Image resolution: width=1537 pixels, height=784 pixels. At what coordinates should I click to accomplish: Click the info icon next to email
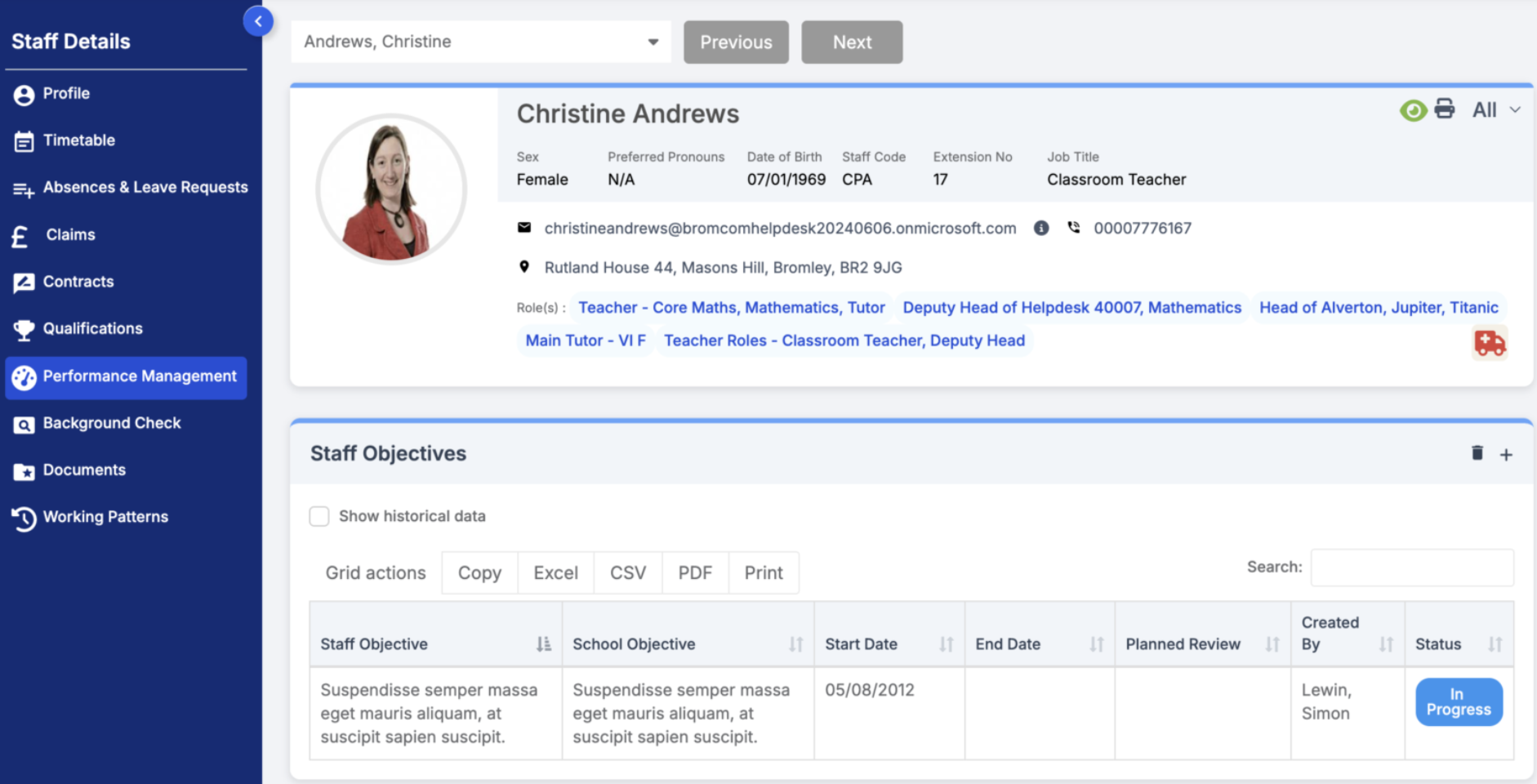1041,229
